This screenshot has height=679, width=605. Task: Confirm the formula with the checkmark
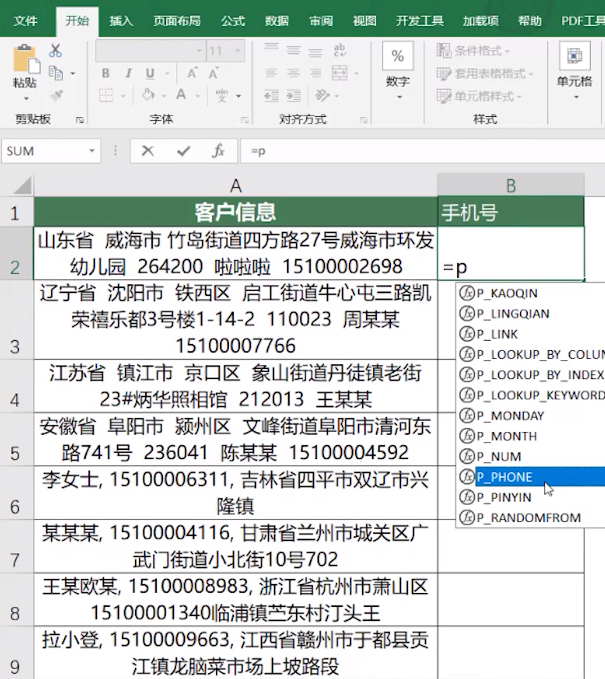coord(184,151)
